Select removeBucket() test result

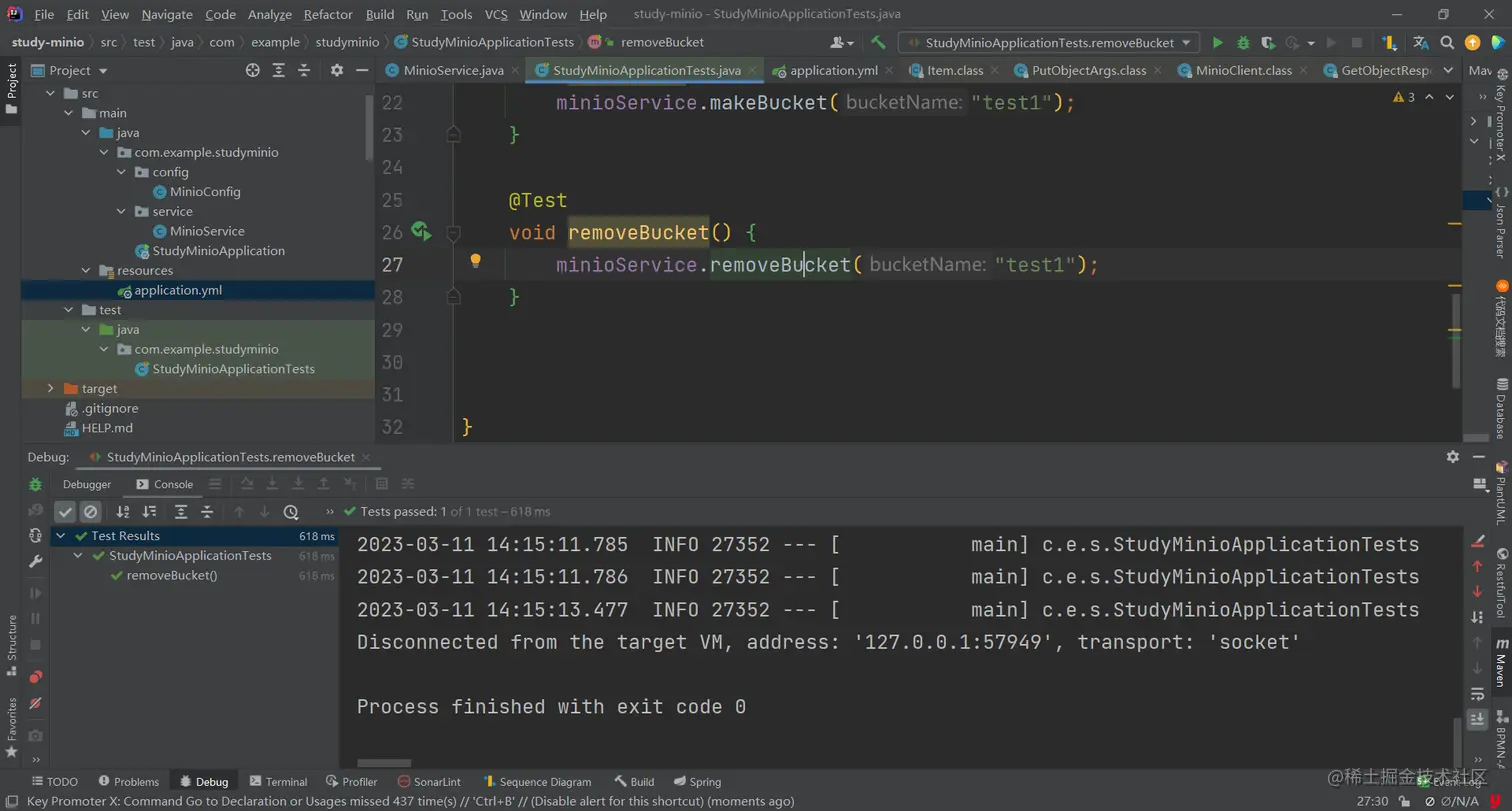coord(171,575)
